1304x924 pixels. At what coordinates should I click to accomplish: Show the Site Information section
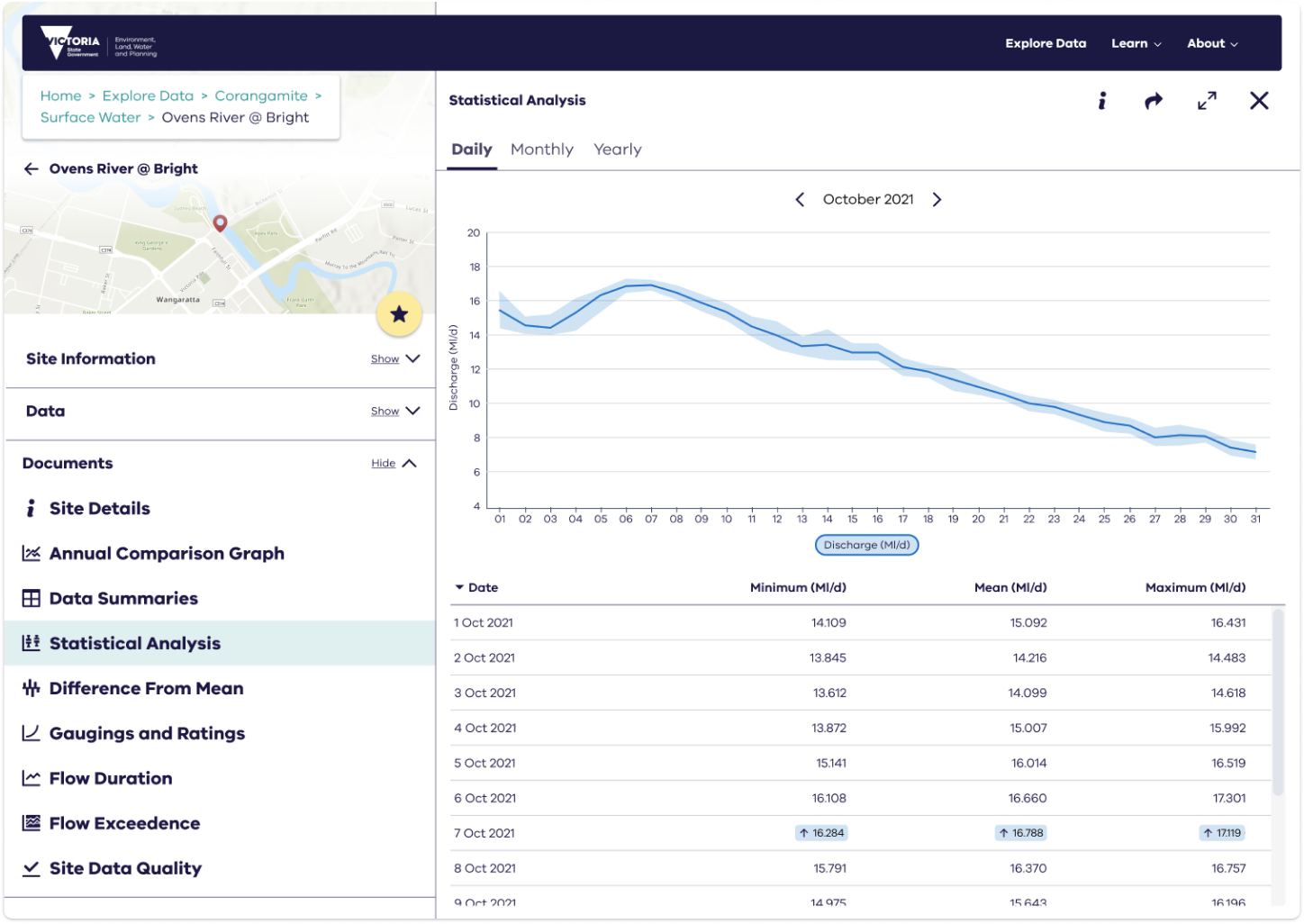(394, 358)
